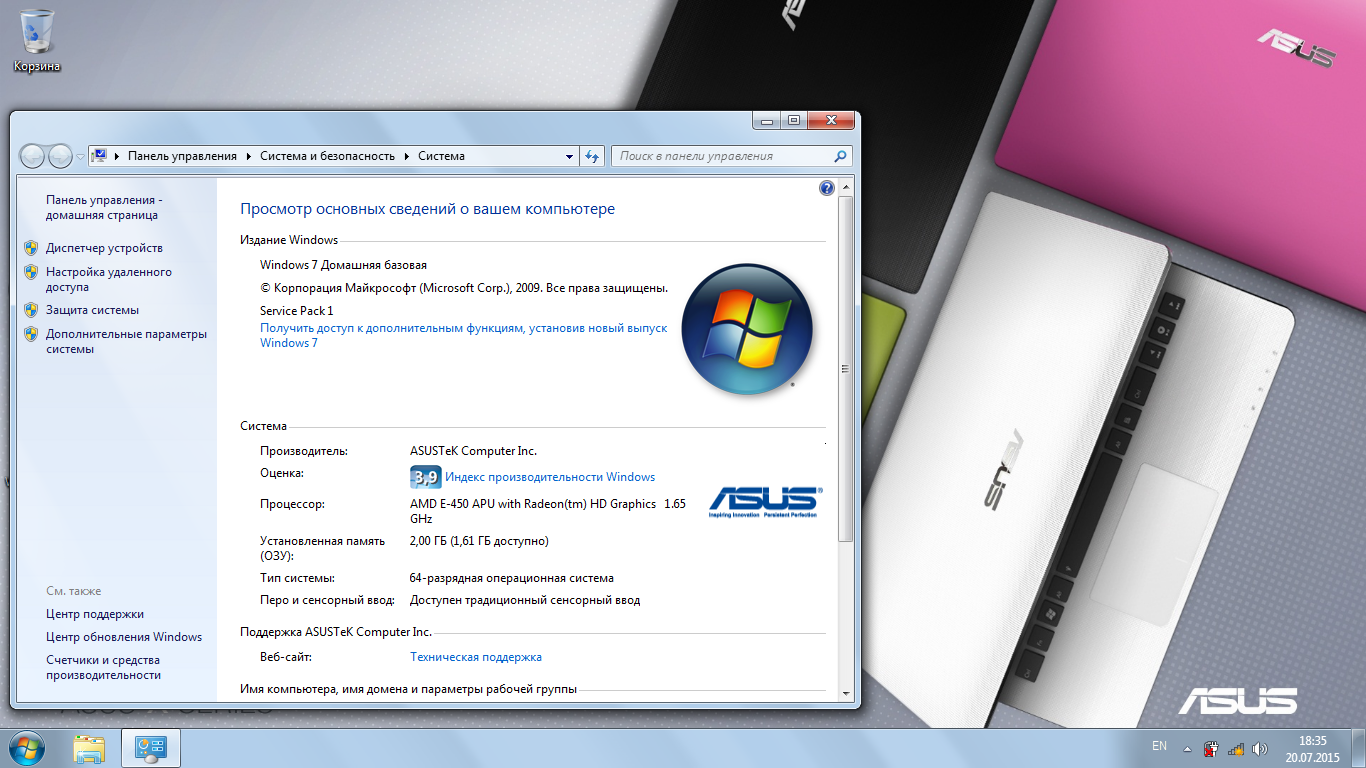The width and height of the screenshot is (1366, 768).
Task: Click the clock showing 18:35 20.07.2015
Action: pyautogui.click(x=1312, y=748)
